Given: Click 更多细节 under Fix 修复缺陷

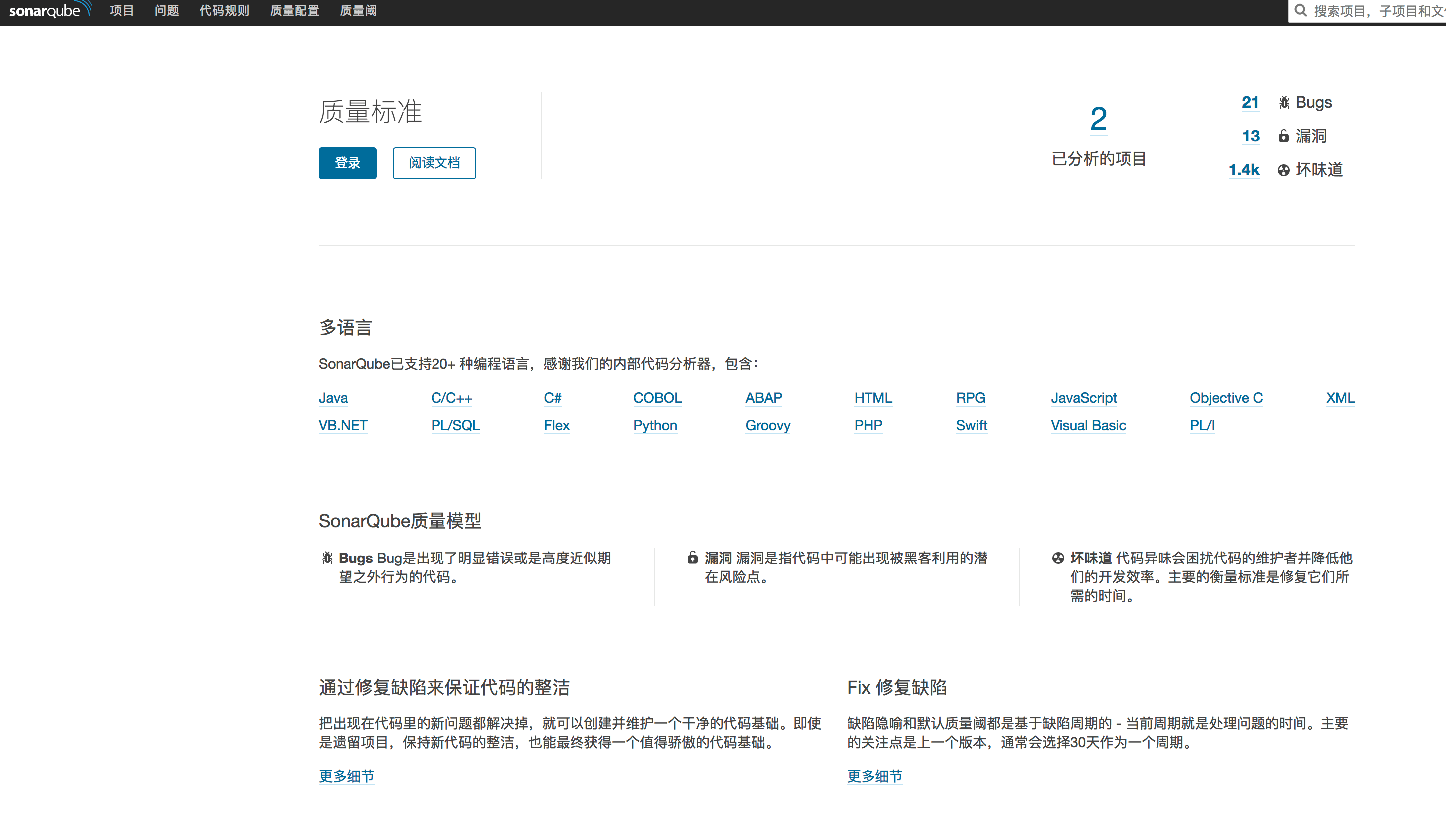Looking at the screenshot, I should pyautogui.click(x=874, y=776).
